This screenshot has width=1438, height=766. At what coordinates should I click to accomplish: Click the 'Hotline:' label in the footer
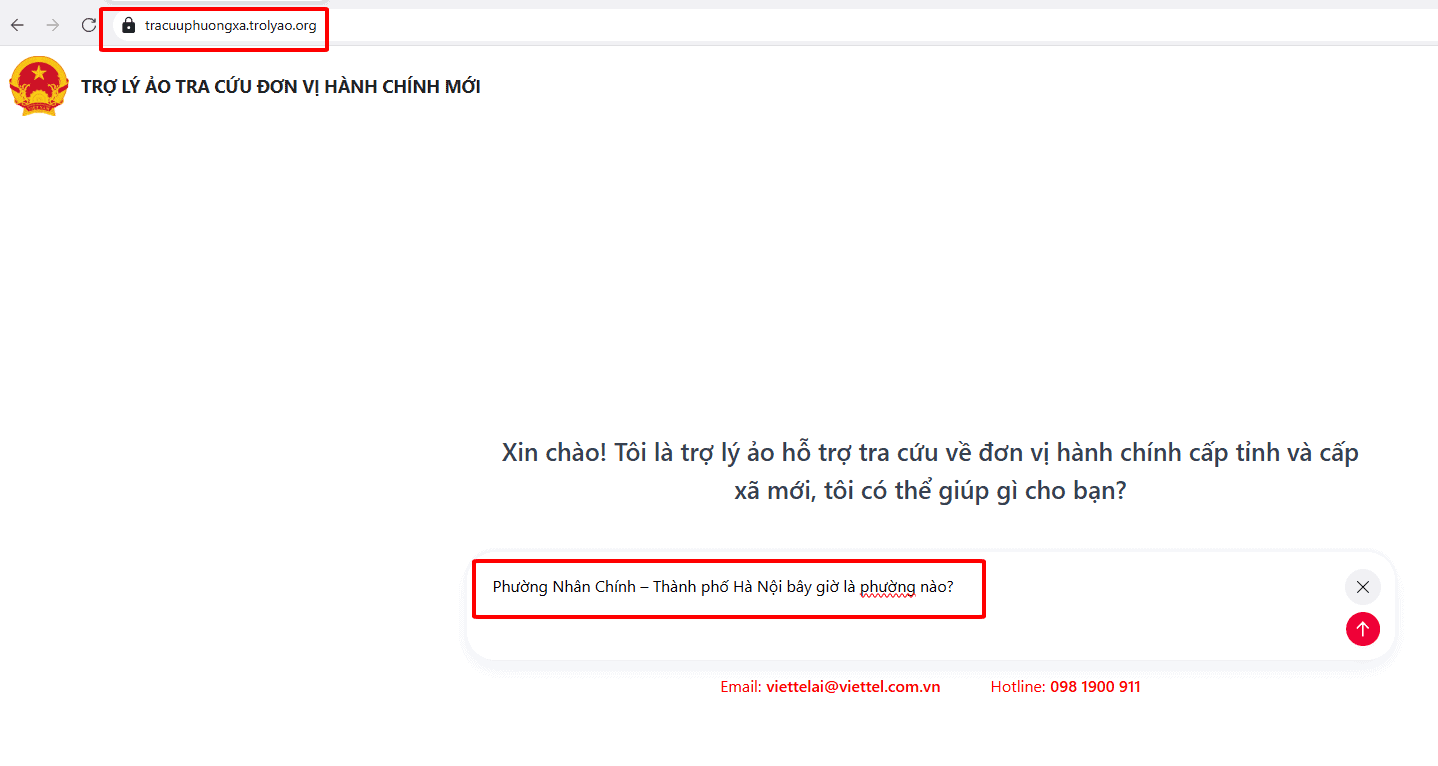pos(1018,687)
